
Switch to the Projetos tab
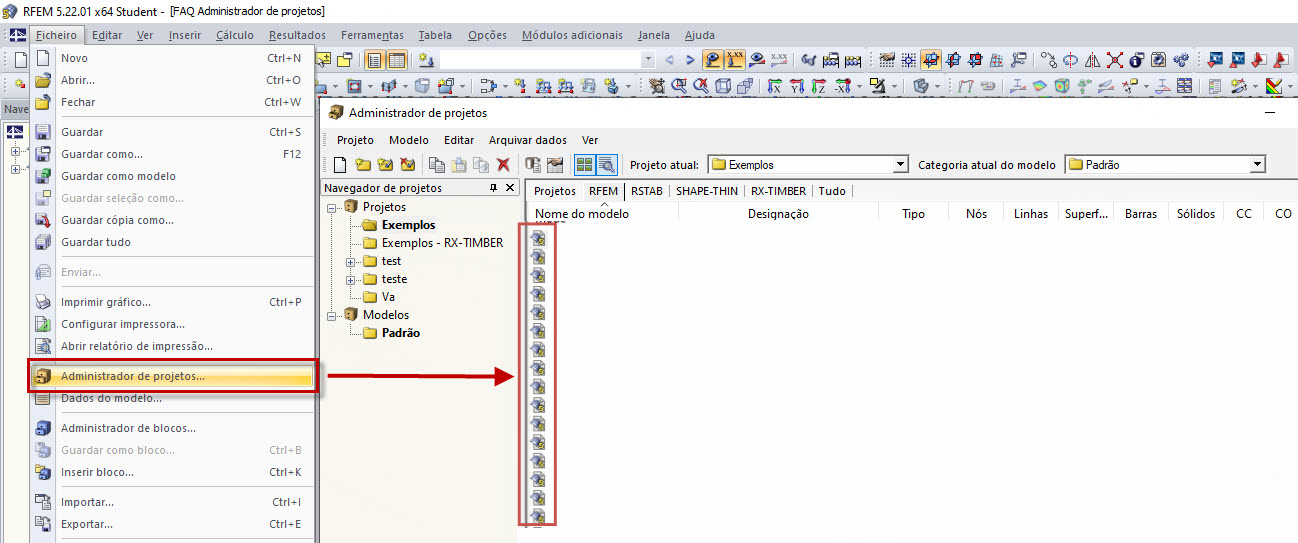555,191
